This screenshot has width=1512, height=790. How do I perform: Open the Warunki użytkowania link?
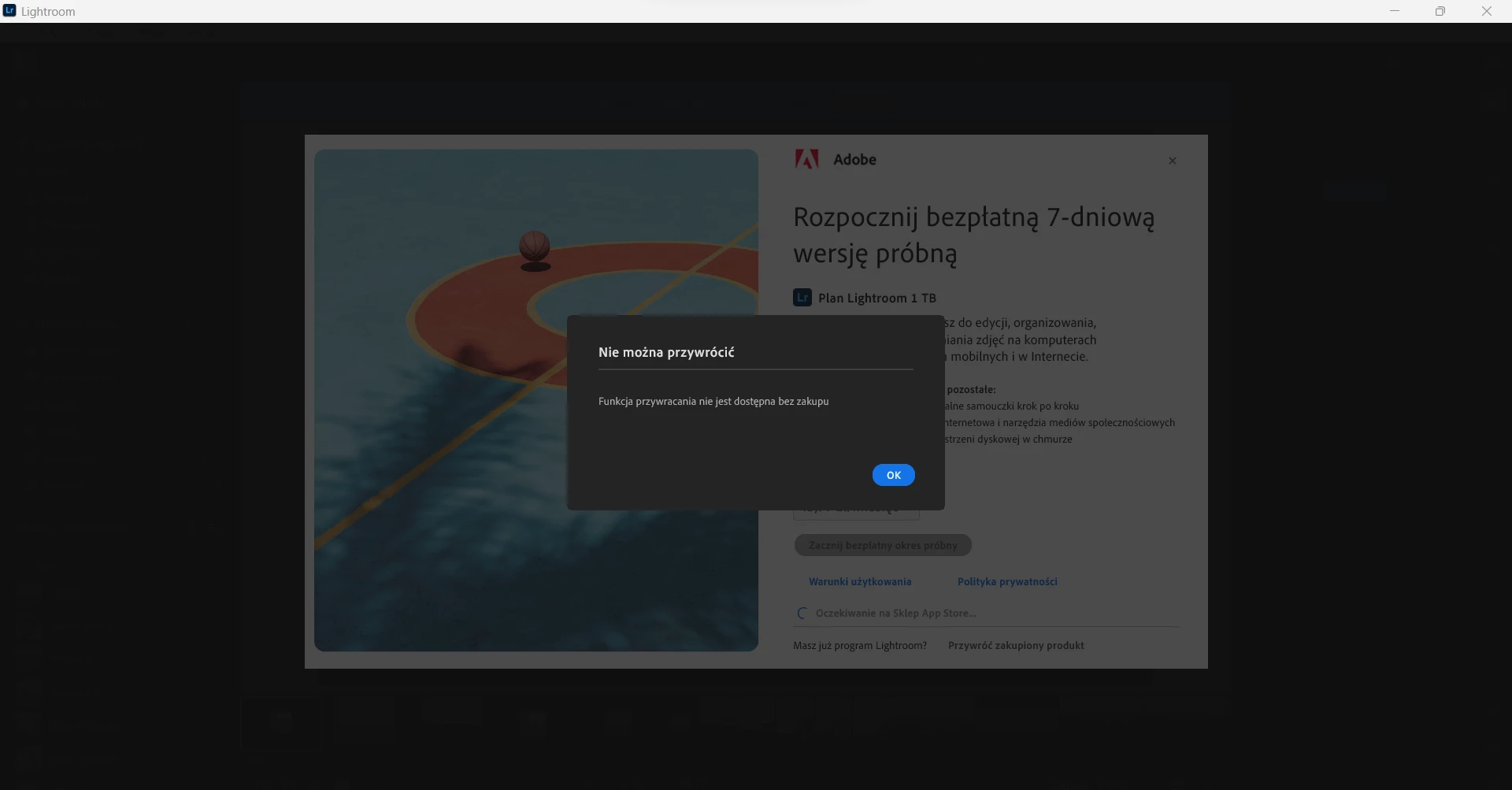pyautogui.click(x=860, y=581)
